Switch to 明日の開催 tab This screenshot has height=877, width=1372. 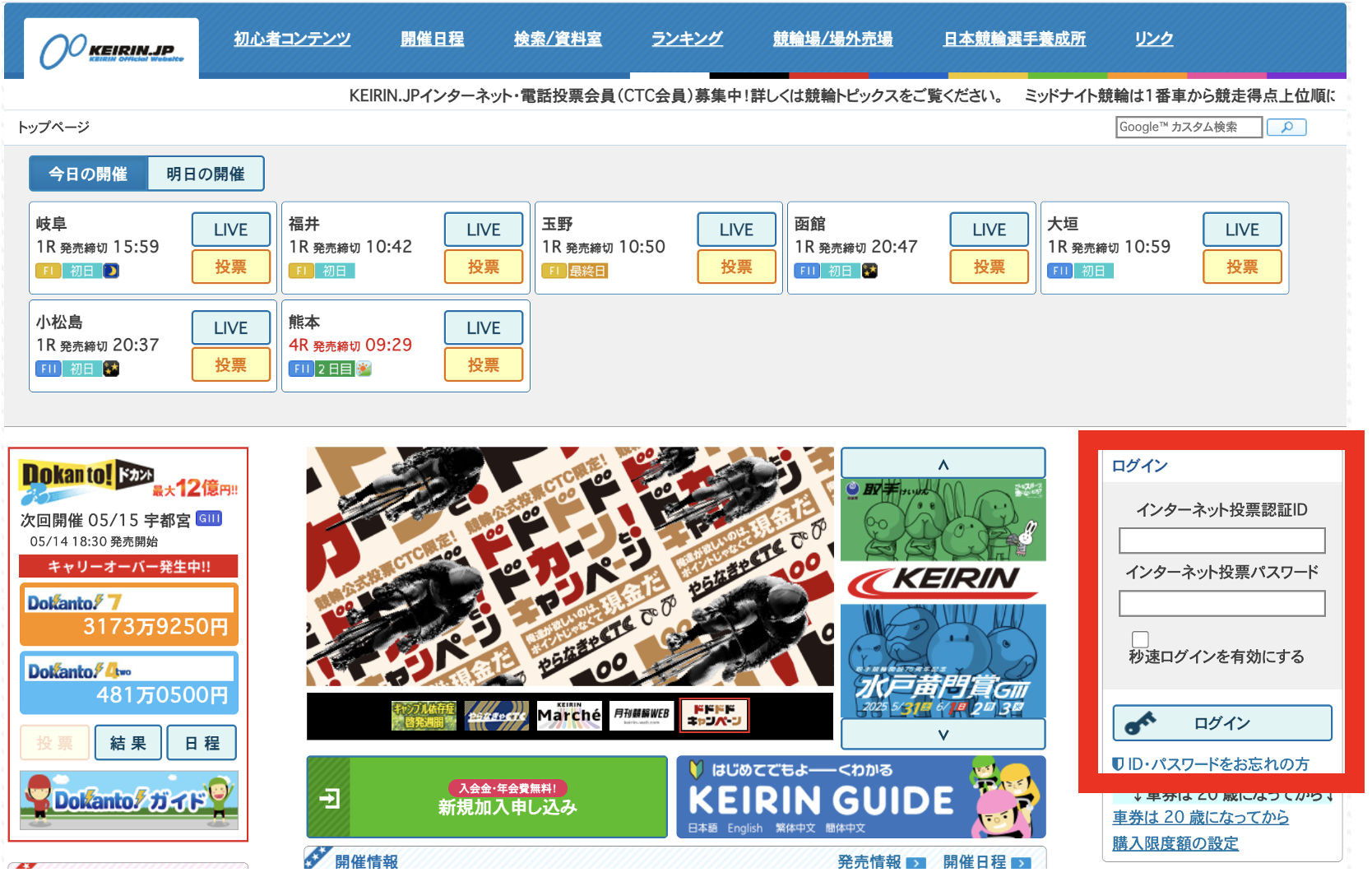pos(206,174)
